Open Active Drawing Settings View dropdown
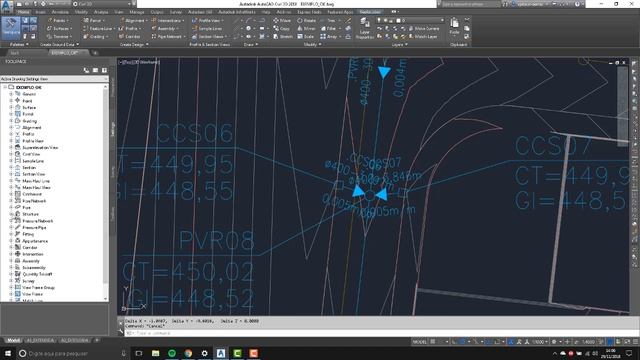The image size is (640, 360). [54, 79]
